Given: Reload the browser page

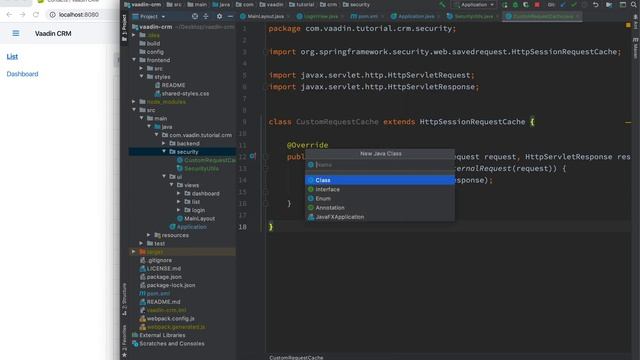Looking at the screenshot, I should 36,15.
